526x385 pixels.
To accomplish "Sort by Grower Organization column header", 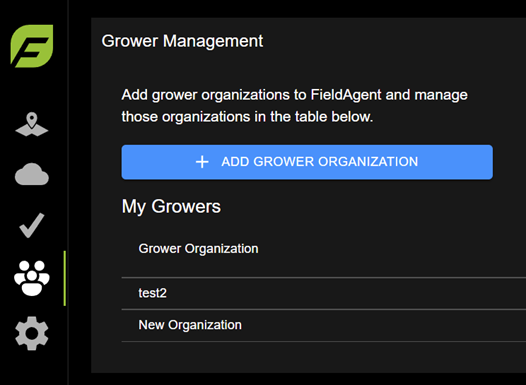I will (x=198, y=249).
